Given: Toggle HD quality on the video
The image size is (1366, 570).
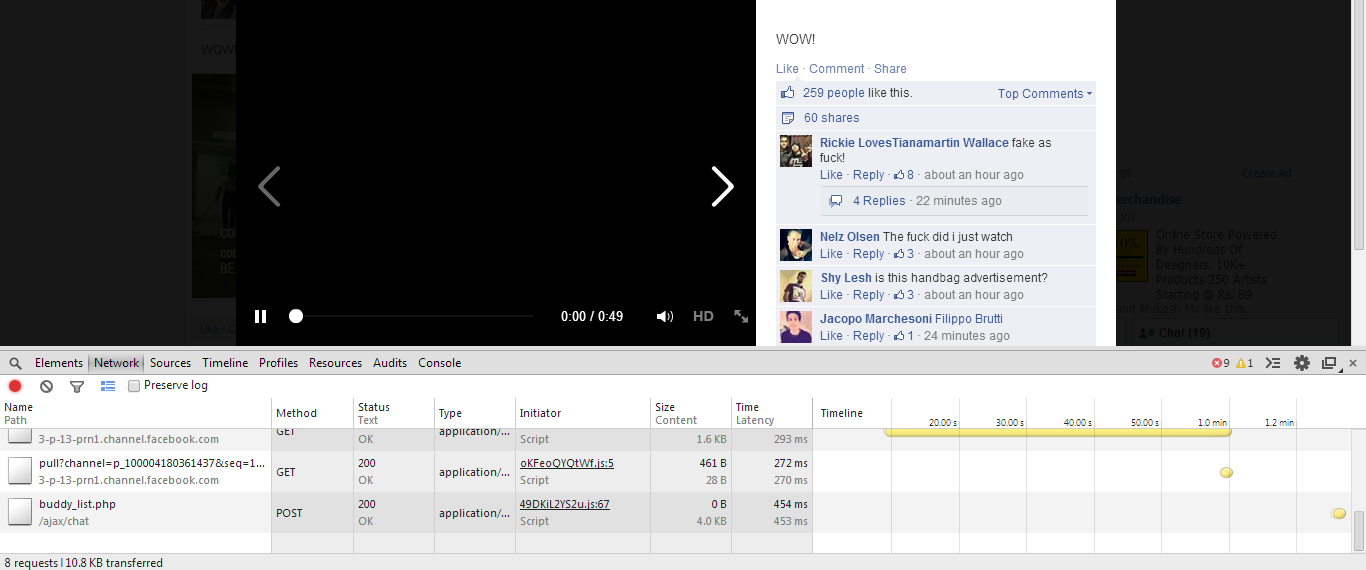Looking at the screenshot, I should [x=703, y=316].
